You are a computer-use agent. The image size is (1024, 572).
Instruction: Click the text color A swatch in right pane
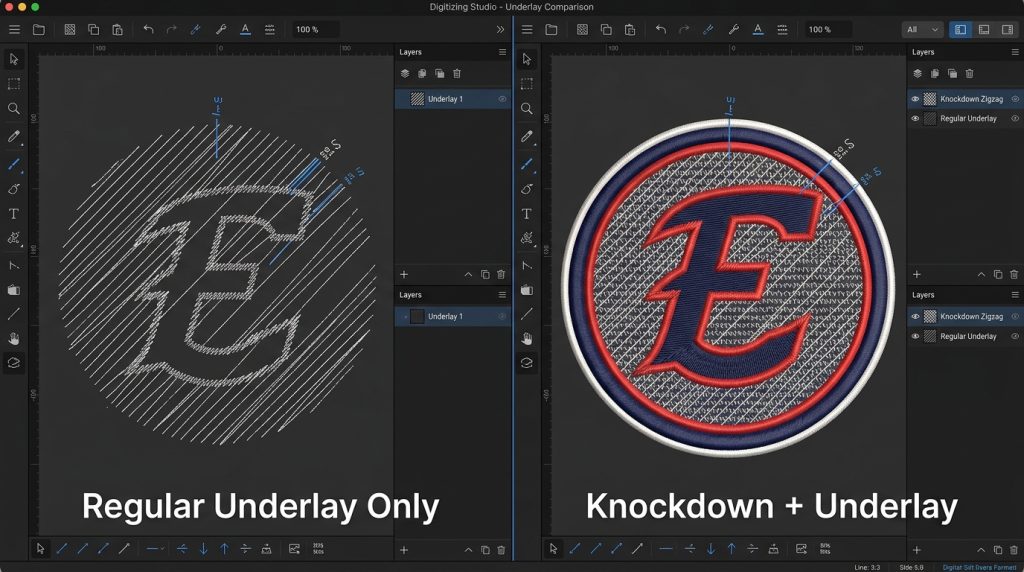[758, 29]
